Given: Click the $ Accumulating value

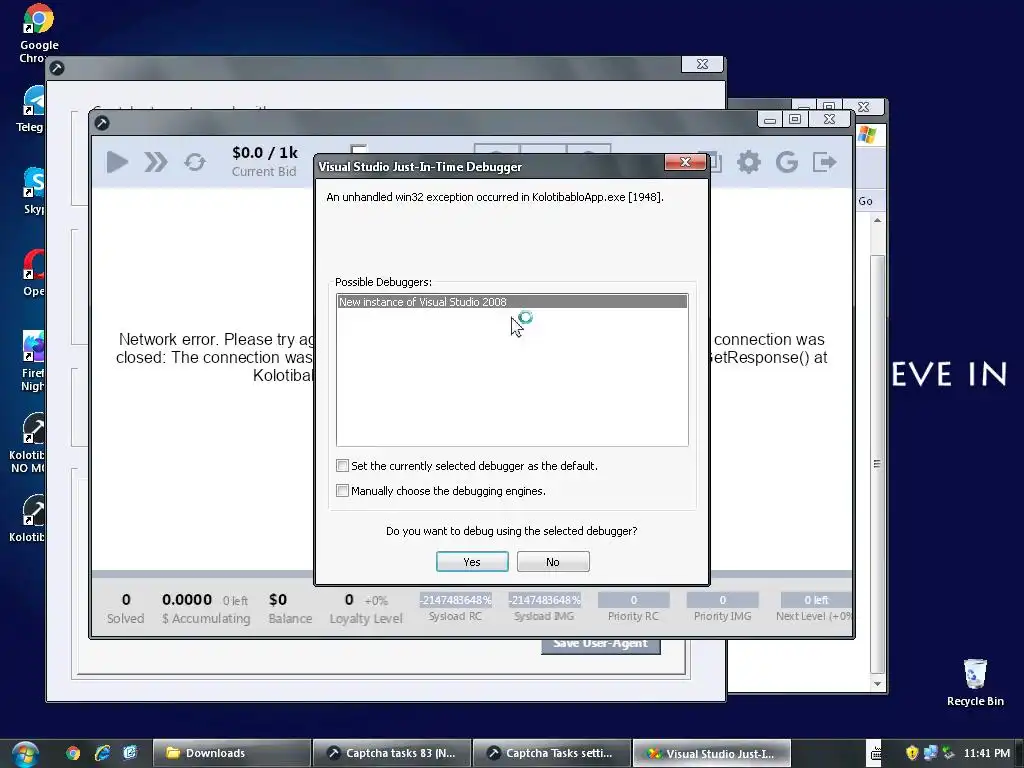Looking at the screenshot, I should (206, 608).
